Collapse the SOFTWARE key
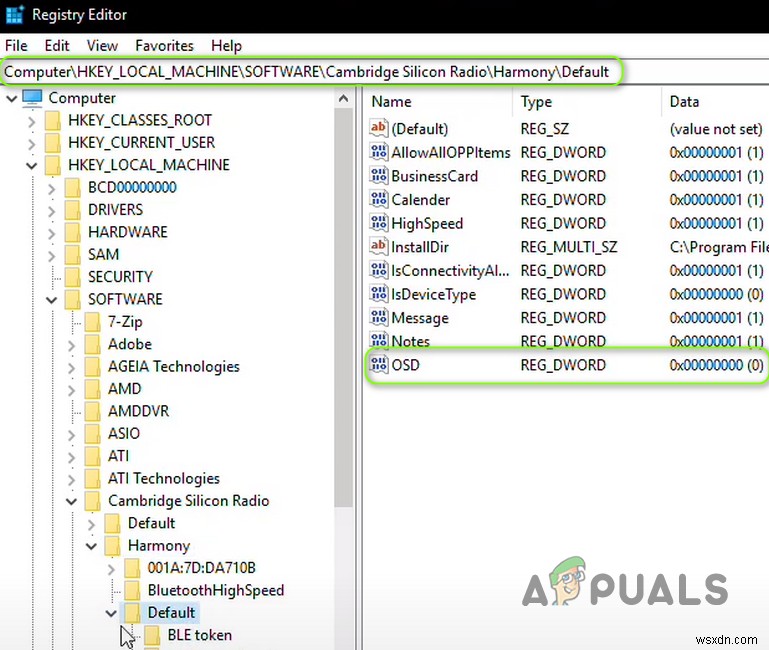 click(52, 299)
